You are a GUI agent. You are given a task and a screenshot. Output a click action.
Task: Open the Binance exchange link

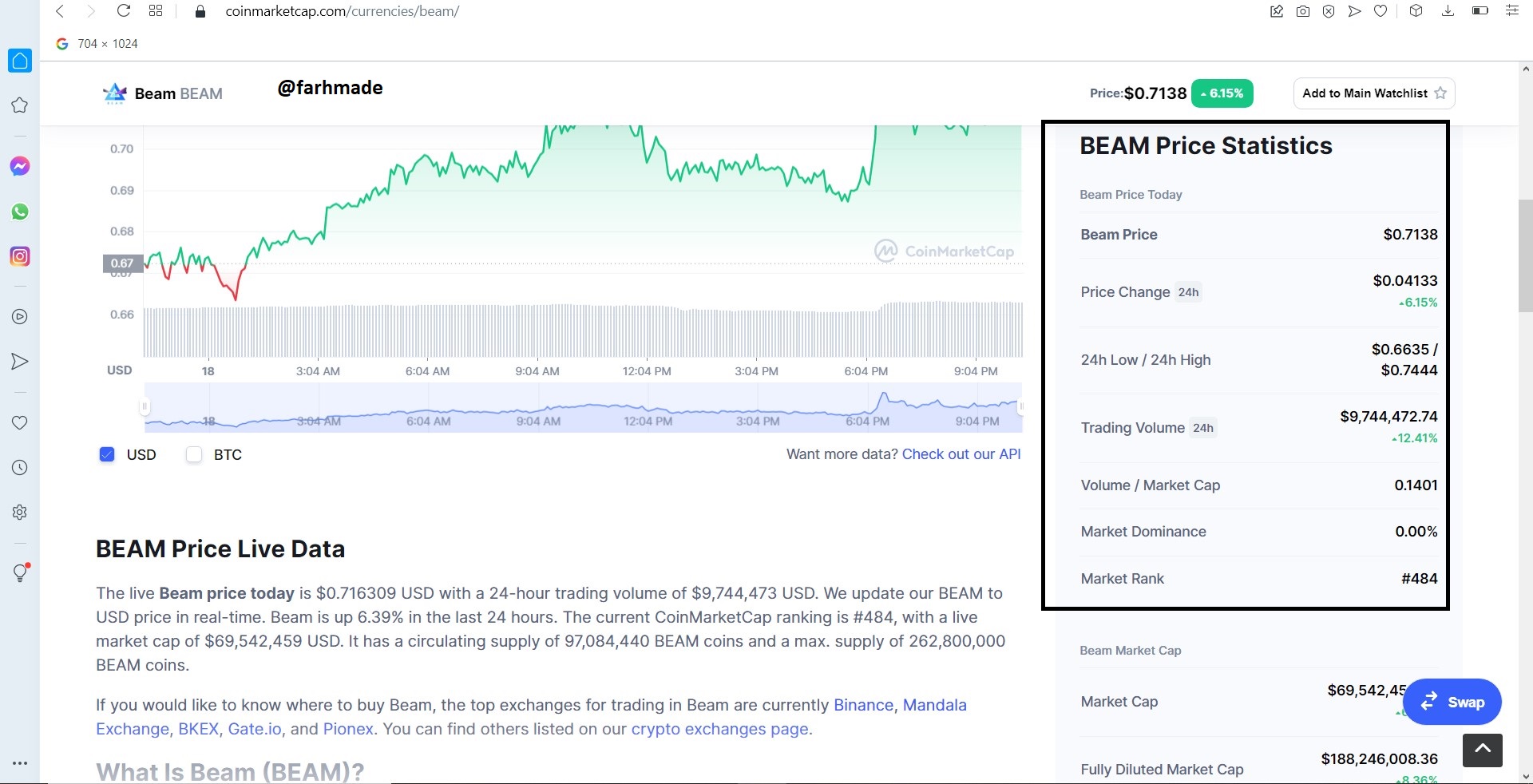(863, 705)
